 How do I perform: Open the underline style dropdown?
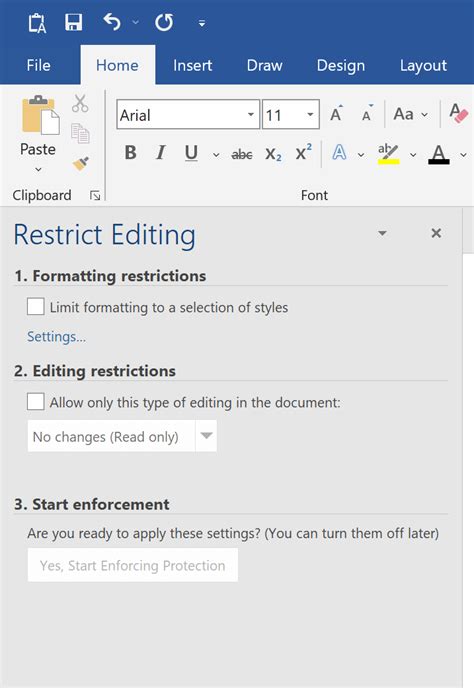(x=216, y=155)
